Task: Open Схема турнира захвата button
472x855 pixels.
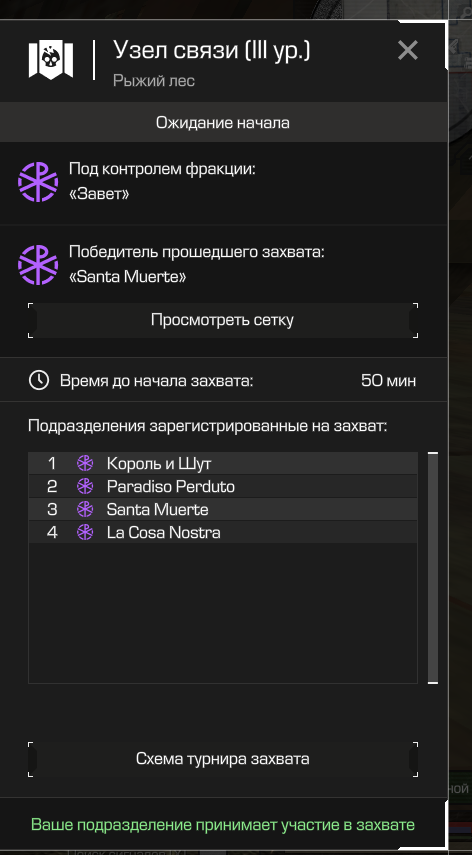Action: (223, 759)
